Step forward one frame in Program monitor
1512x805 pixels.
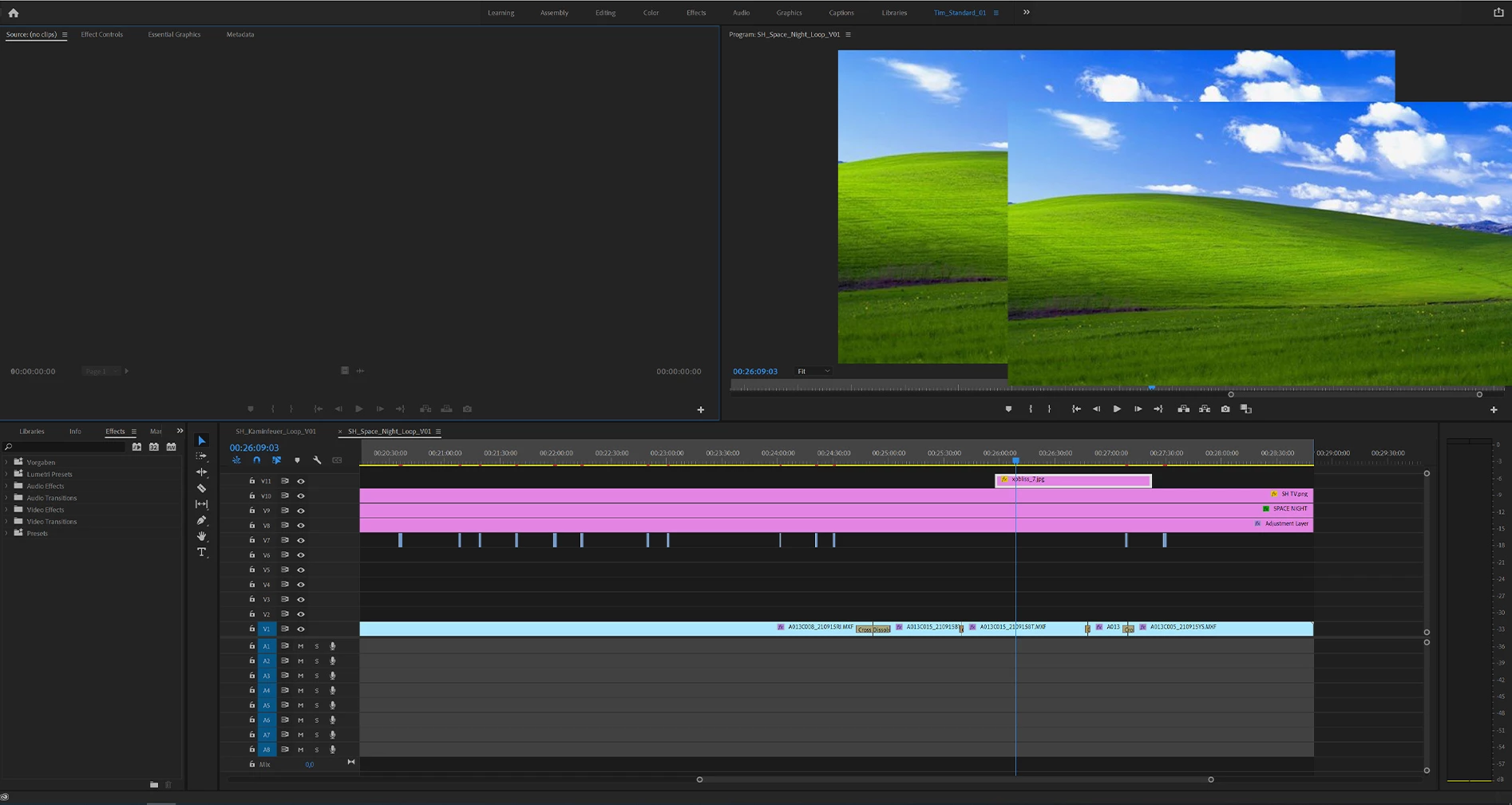click(x=1138, y=409)
